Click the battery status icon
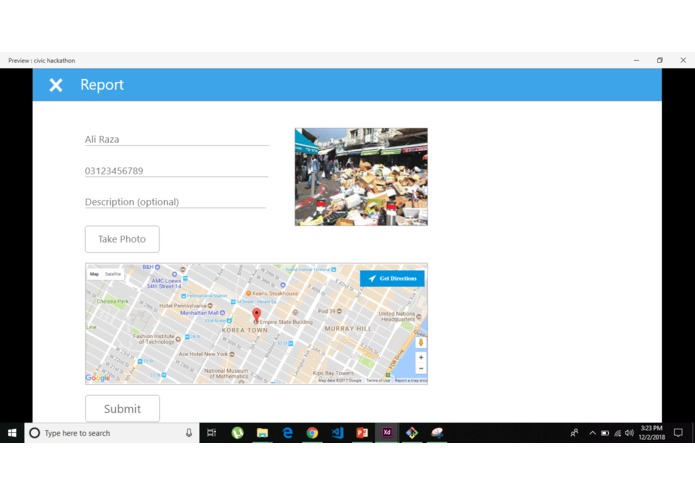The image size is (695, 494). pos(605,433)
